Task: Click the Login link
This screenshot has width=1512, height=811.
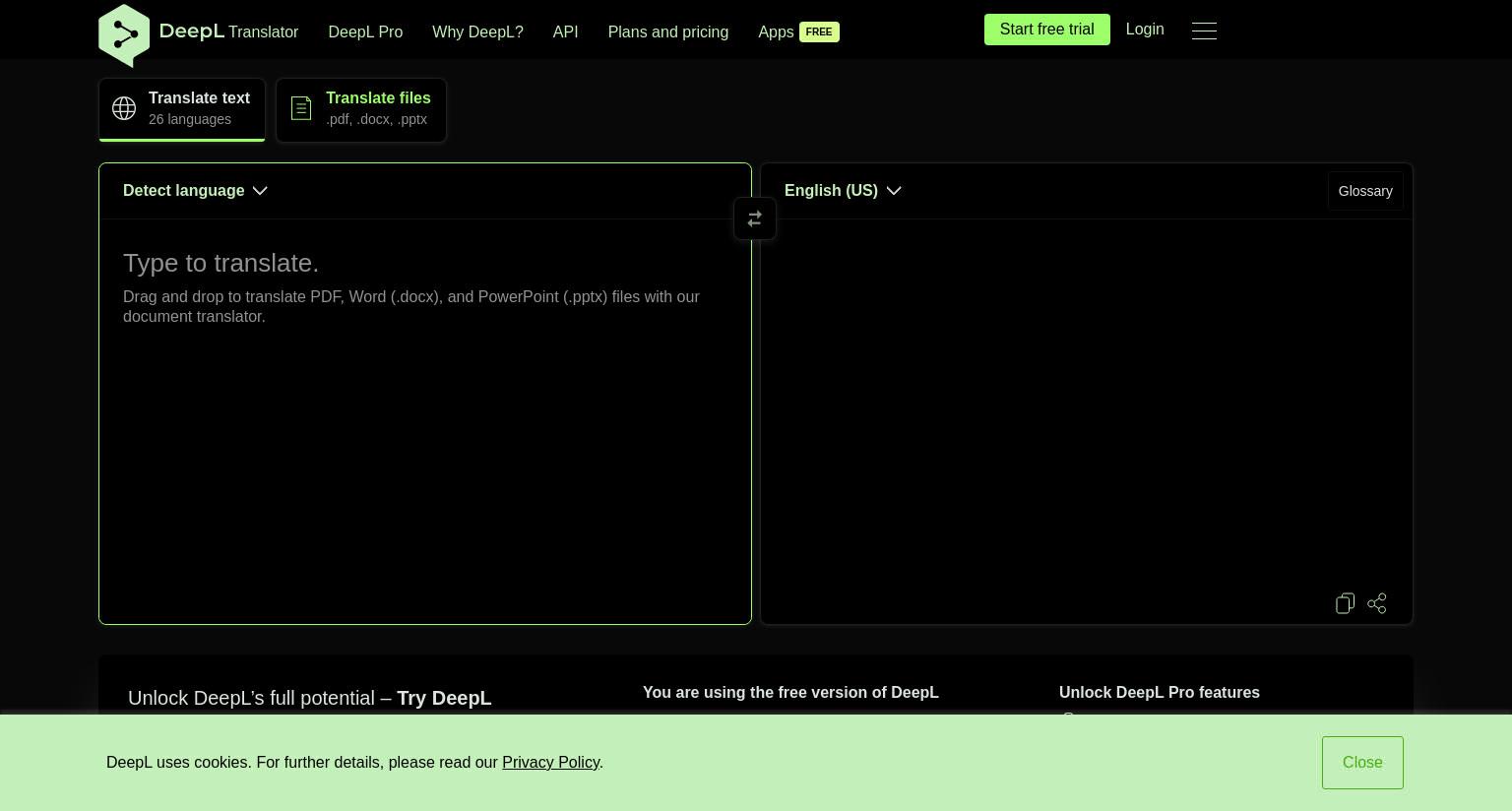Action: [1145, 30]
